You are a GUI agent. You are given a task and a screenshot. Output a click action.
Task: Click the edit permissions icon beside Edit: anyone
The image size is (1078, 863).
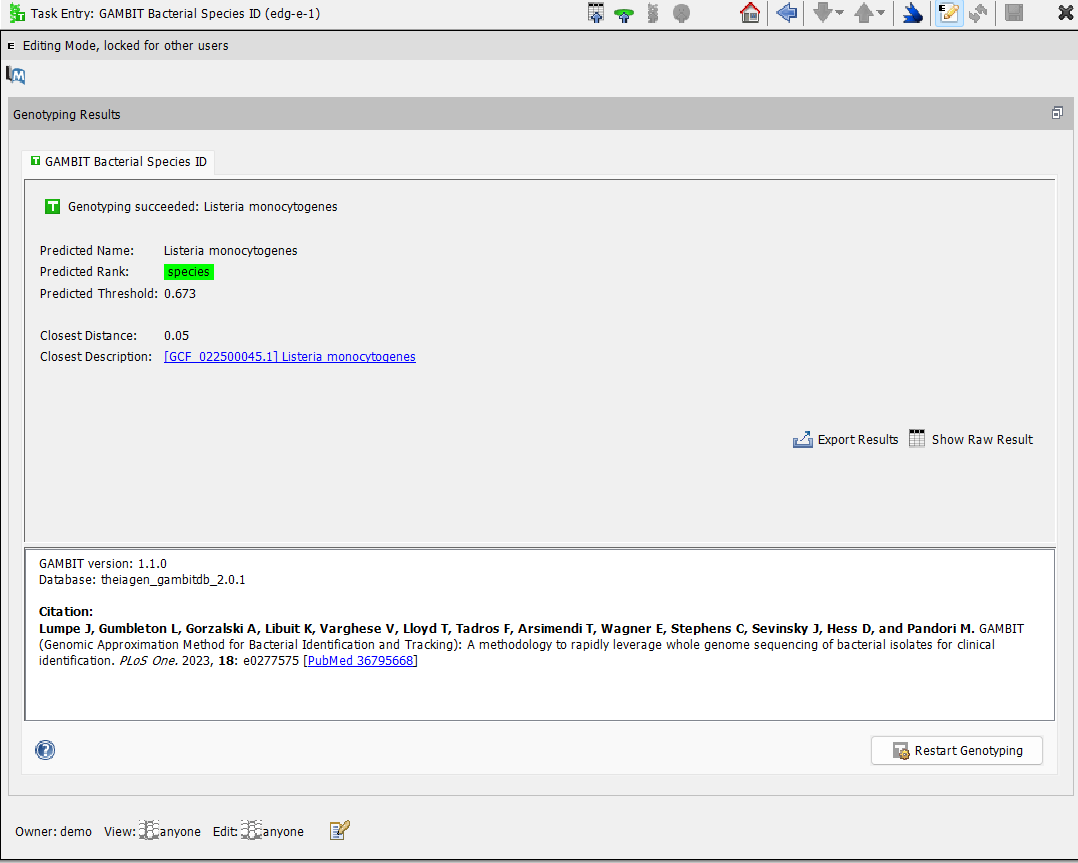click(340, 830)
